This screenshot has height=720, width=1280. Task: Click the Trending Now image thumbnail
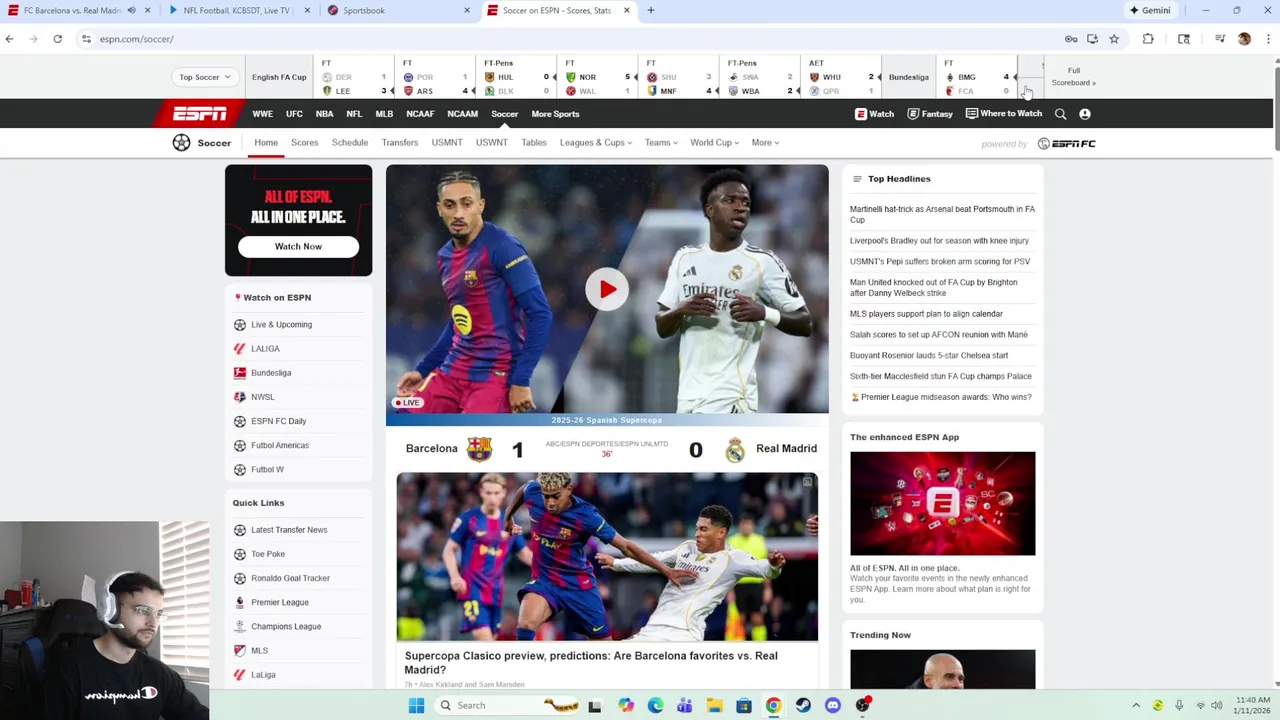[x=943, y=669]
